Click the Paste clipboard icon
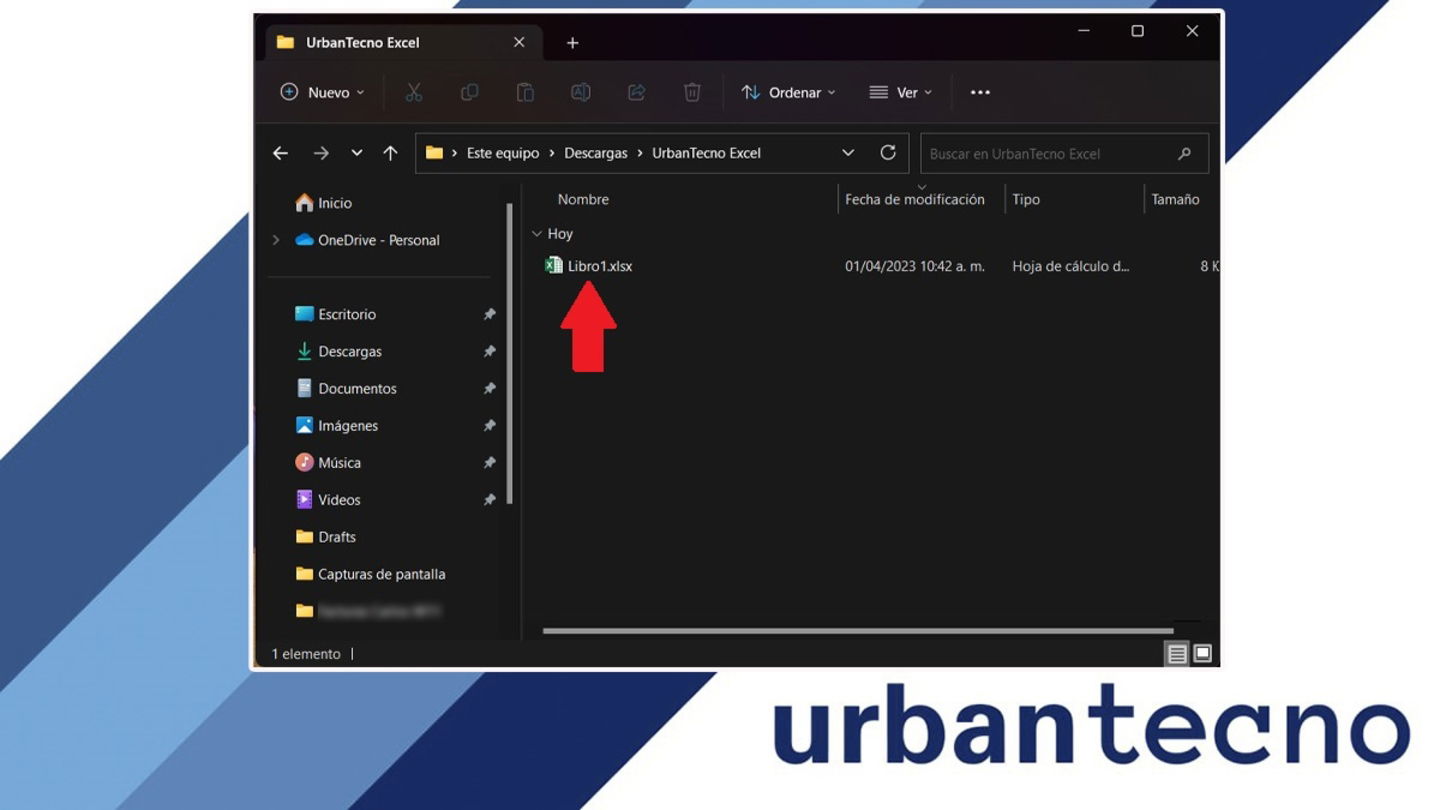Viewport: 1440px width, 810px height. (525, 92)
